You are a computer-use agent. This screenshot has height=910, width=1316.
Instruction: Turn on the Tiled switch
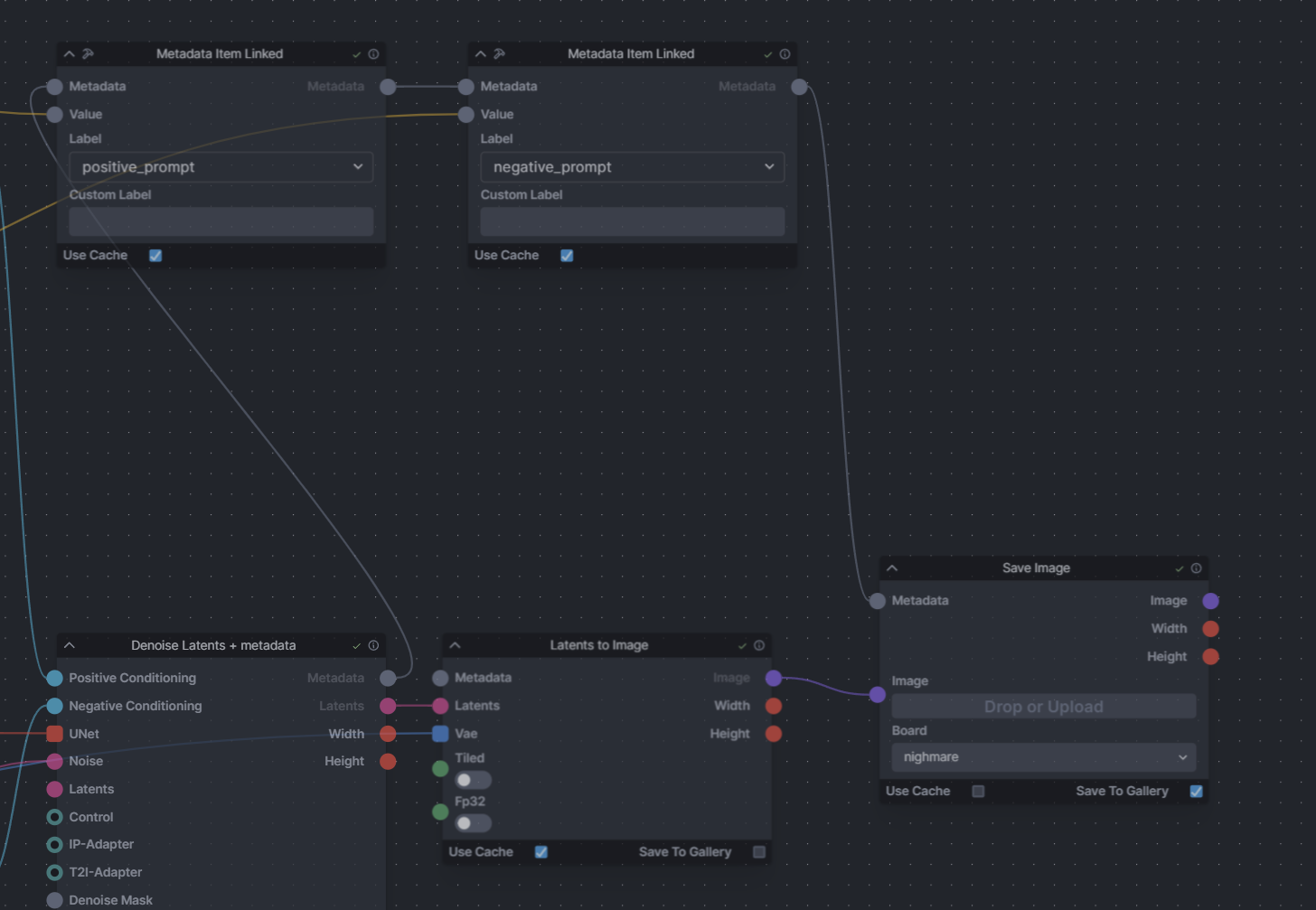tap(473, 780)
